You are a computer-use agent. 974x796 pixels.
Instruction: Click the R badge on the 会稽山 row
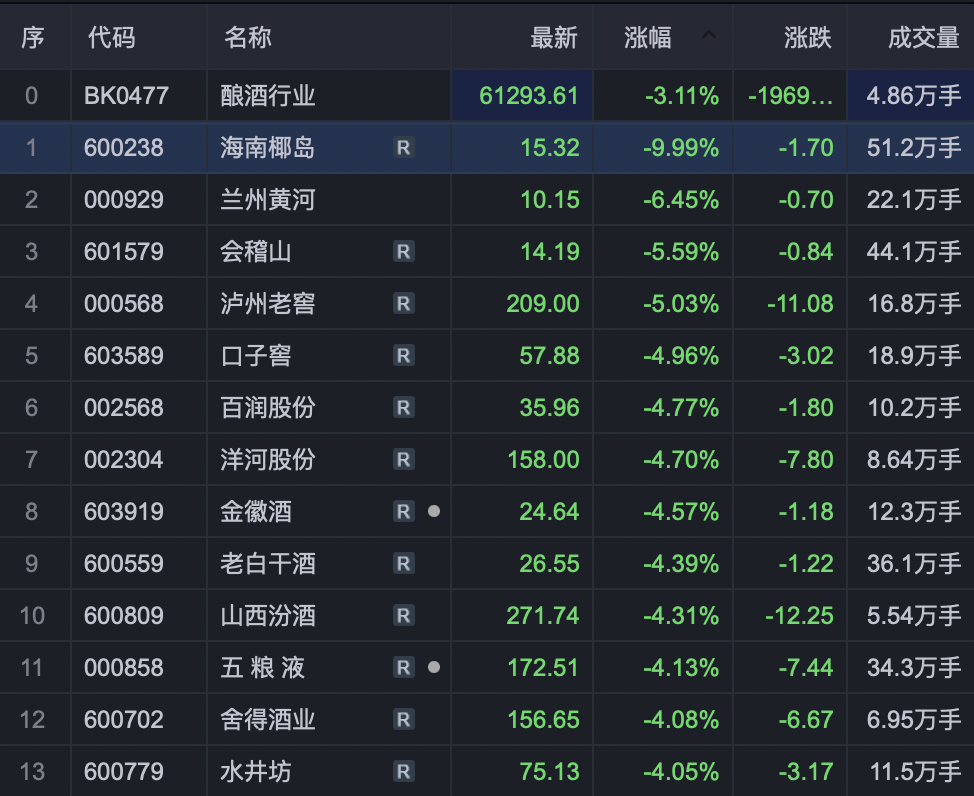pos(403,252)
